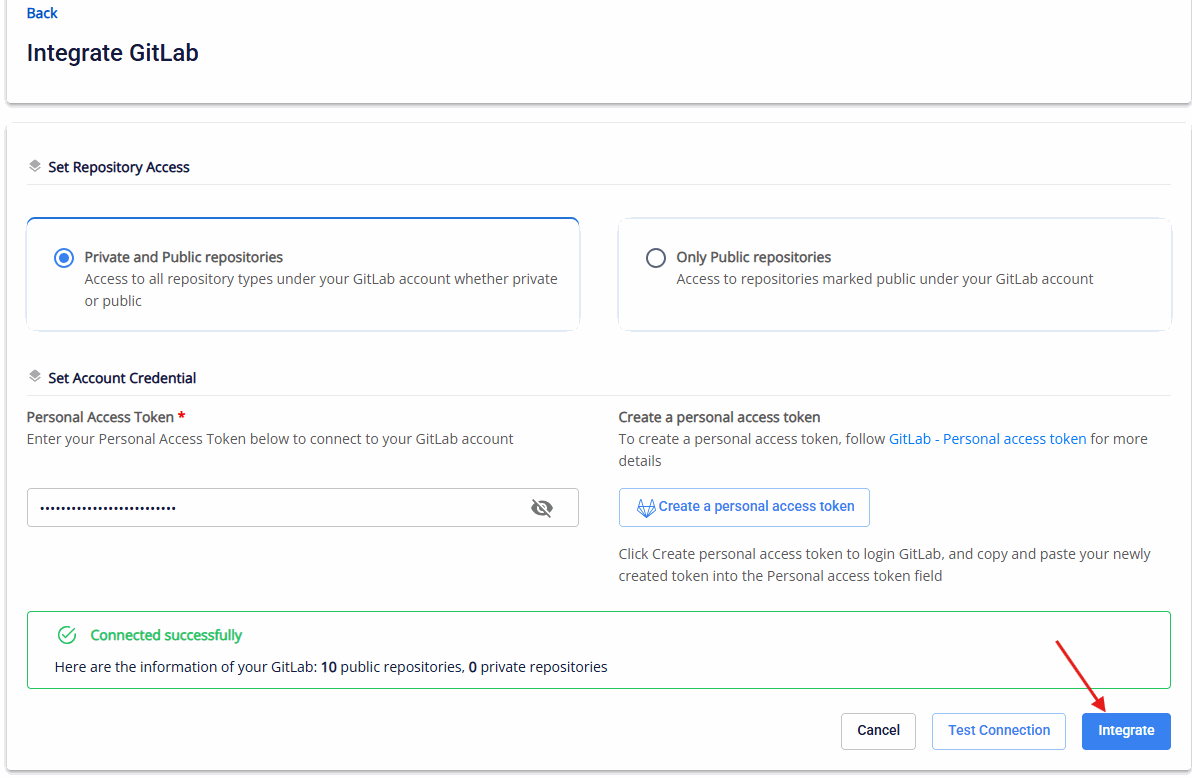Click 'Enter your Personal Access Token below' hint

point(270,439)
